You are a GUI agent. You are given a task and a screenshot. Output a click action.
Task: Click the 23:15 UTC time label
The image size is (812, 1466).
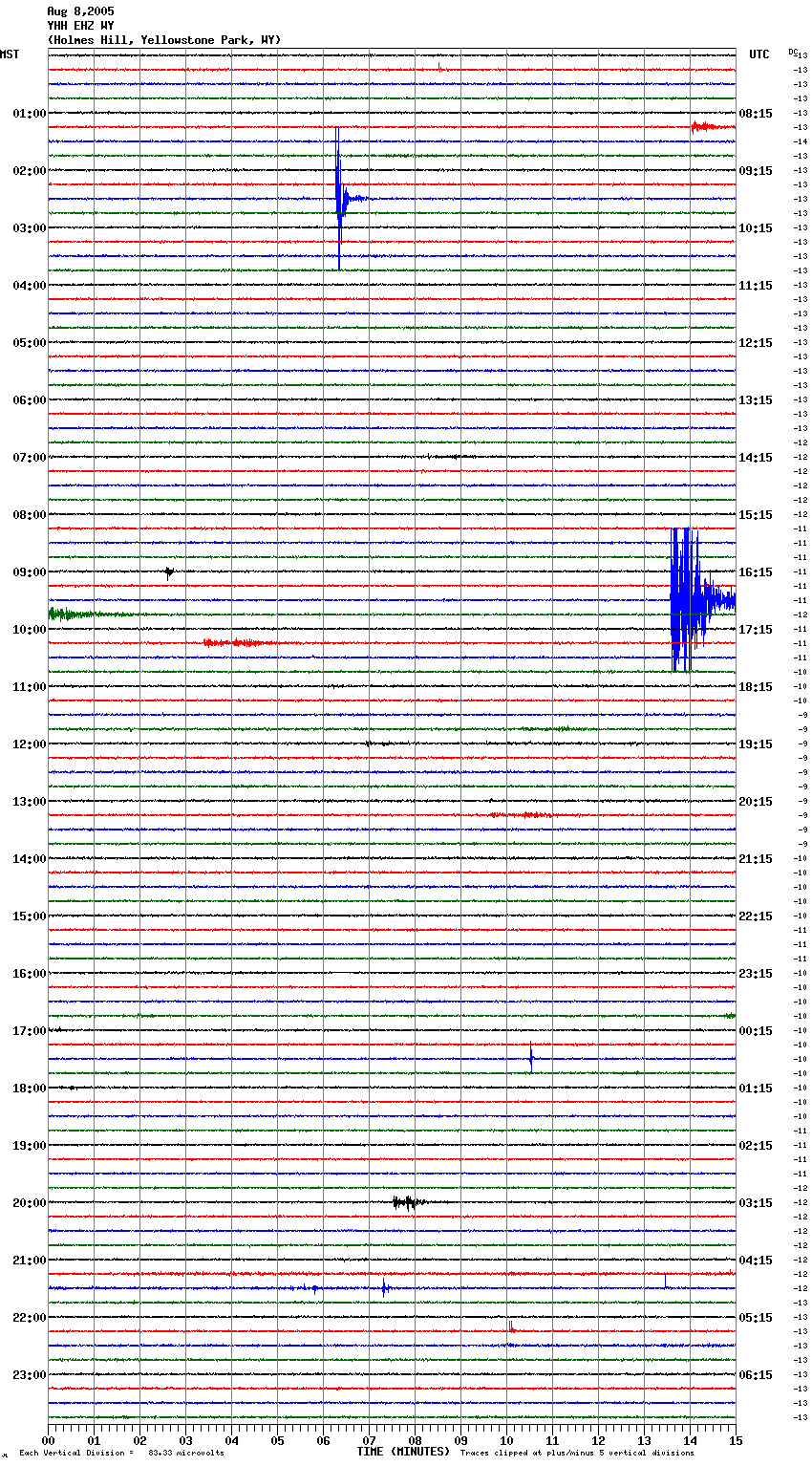tap(756, 974)
